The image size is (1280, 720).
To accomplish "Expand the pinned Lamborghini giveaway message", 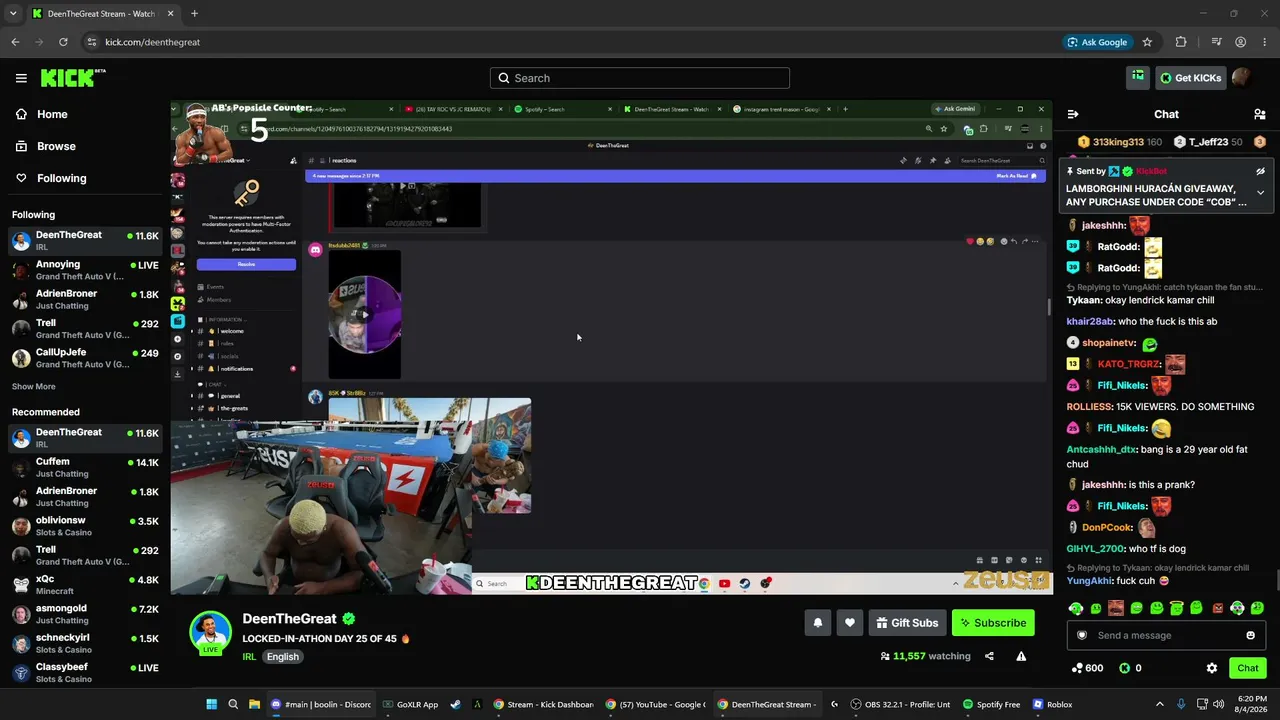I will coord(1260,192).
